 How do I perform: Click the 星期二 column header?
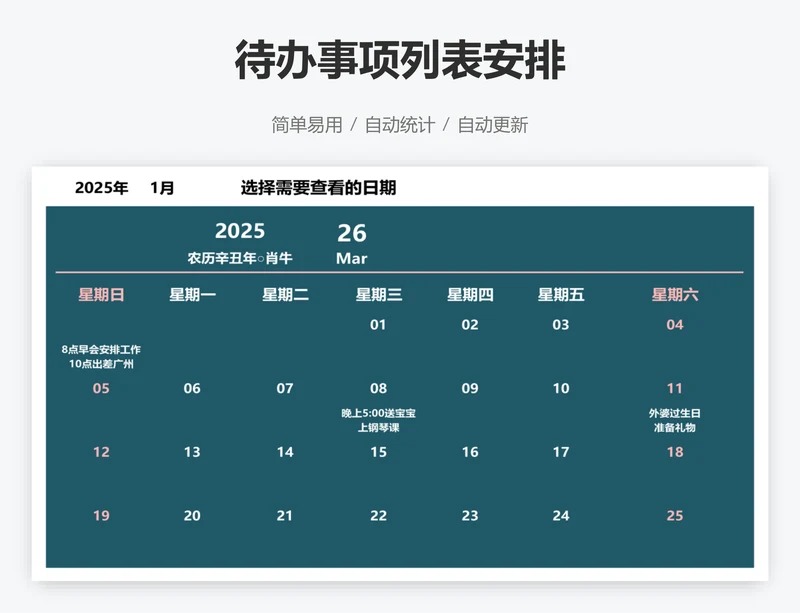[x=285, y=295]
